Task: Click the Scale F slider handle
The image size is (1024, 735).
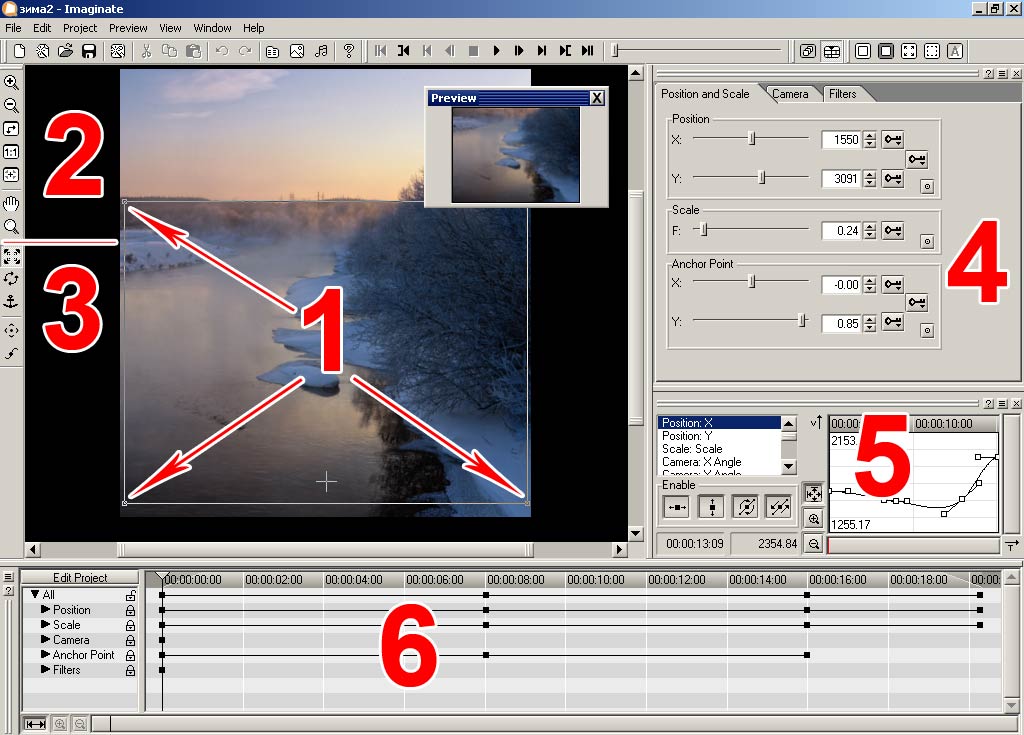Action: coord(704,230)
